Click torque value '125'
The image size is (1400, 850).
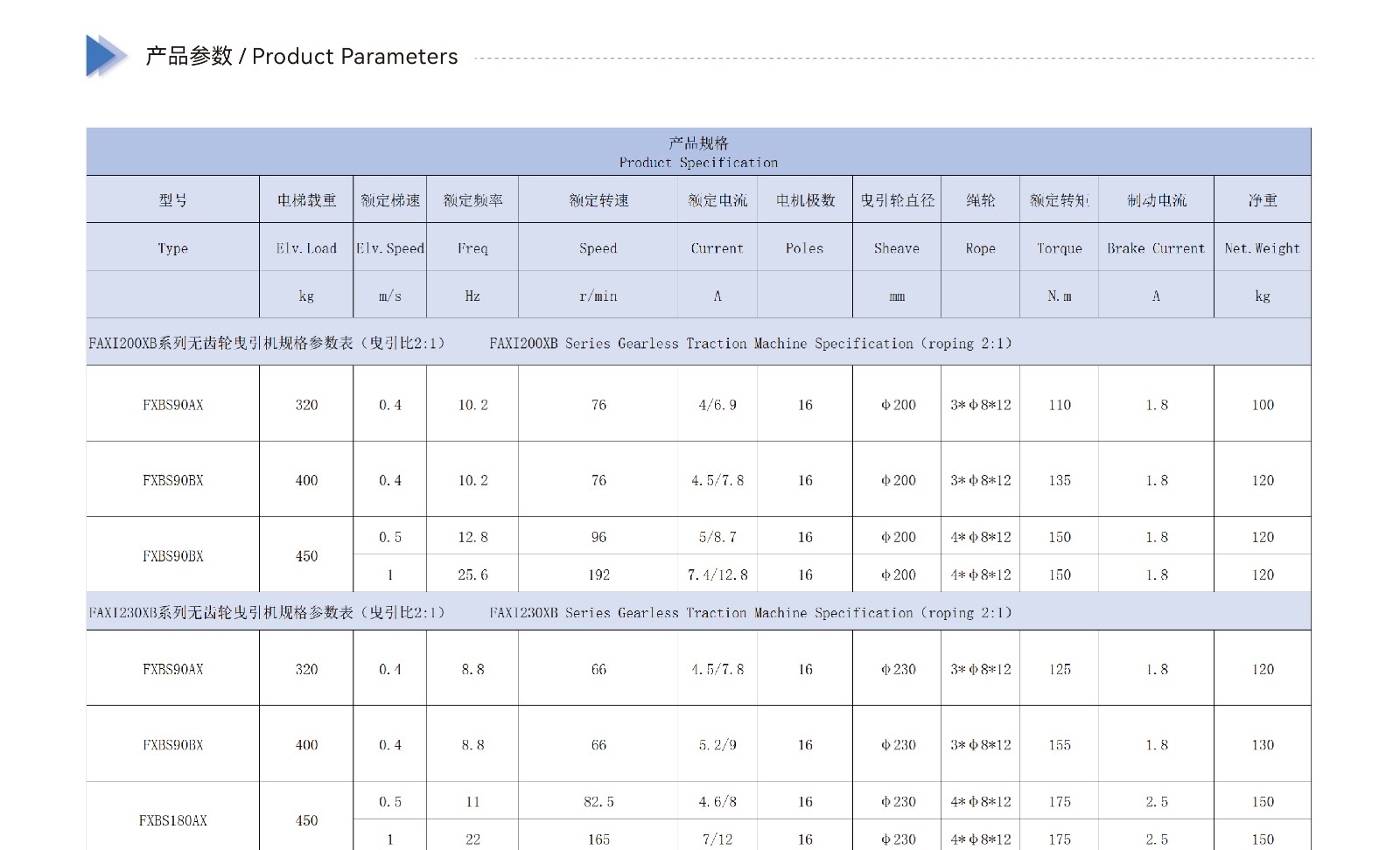pos(1060,669)
